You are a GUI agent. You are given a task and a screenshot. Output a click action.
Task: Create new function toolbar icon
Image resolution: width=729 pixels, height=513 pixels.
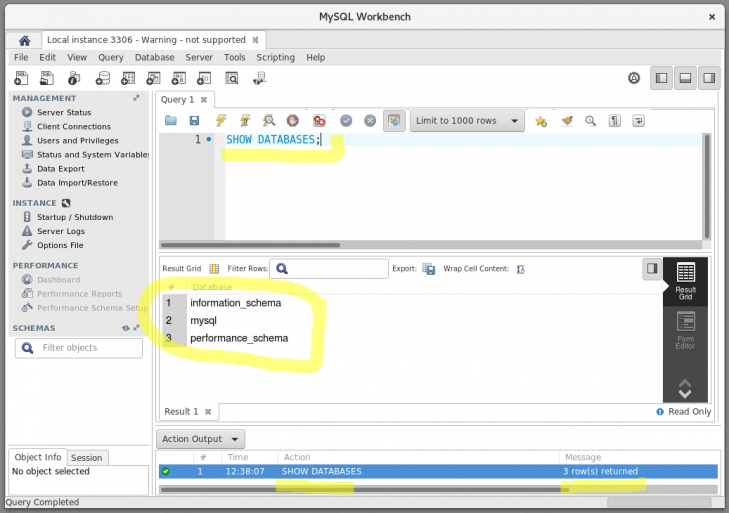pos(204,78)
